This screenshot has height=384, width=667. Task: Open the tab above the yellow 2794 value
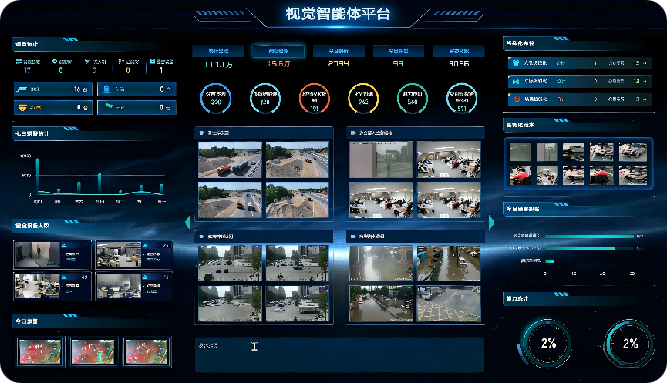coord(339,51)
